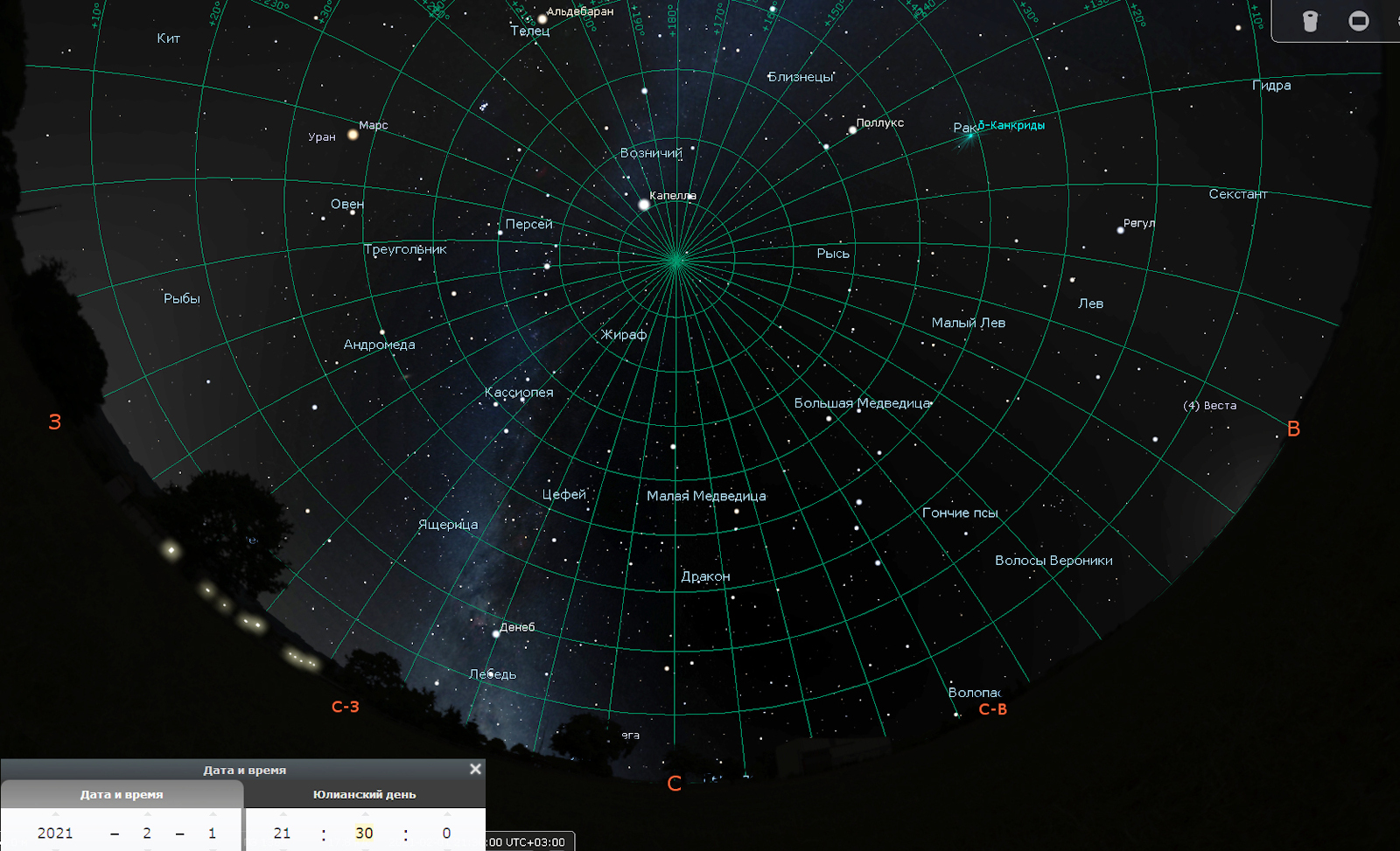Click the Уран planet label
The height and width of the screenshot is (851, 1400).
pos(322,137)
